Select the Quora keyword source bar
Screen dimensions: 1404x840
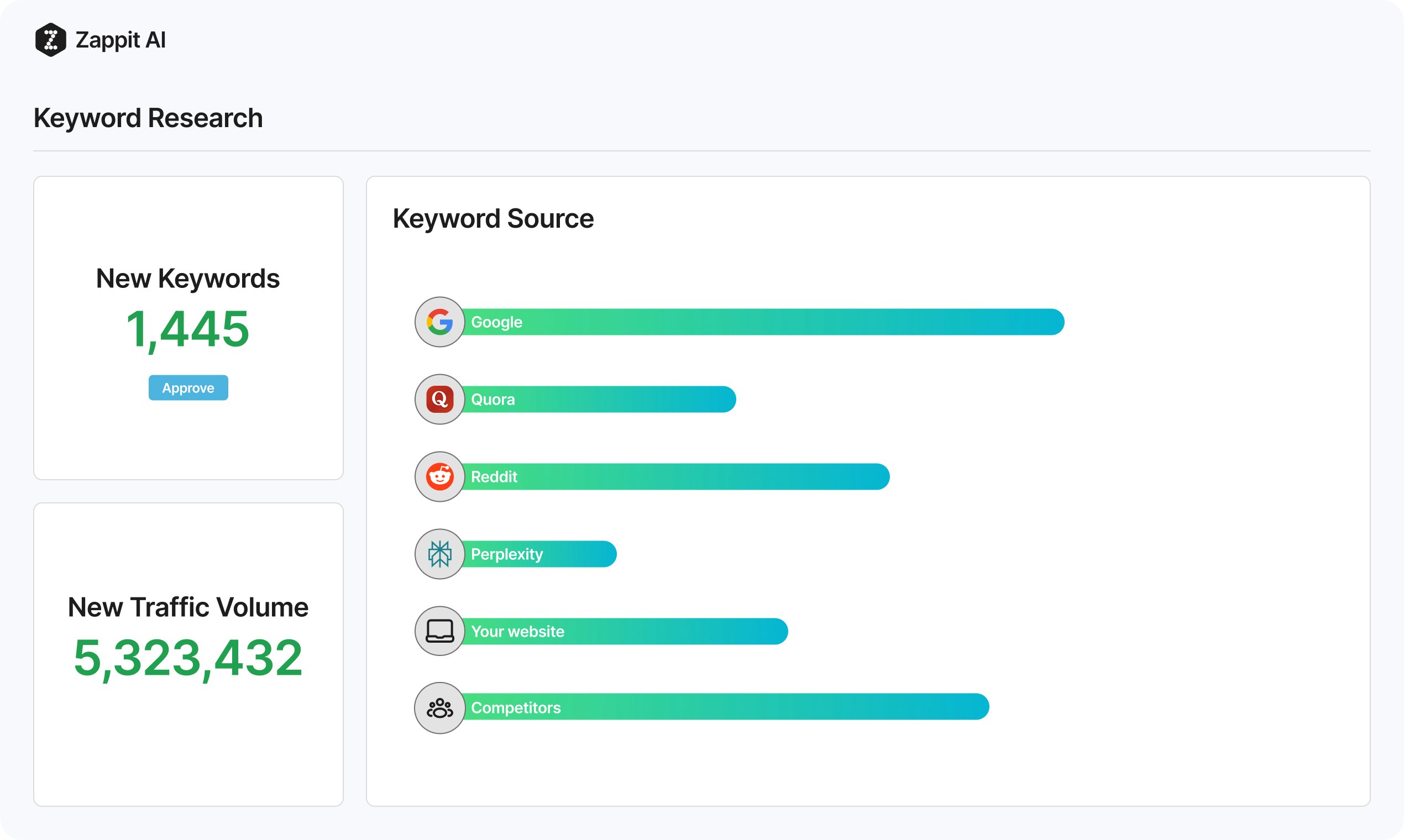(x=600, y=399)
